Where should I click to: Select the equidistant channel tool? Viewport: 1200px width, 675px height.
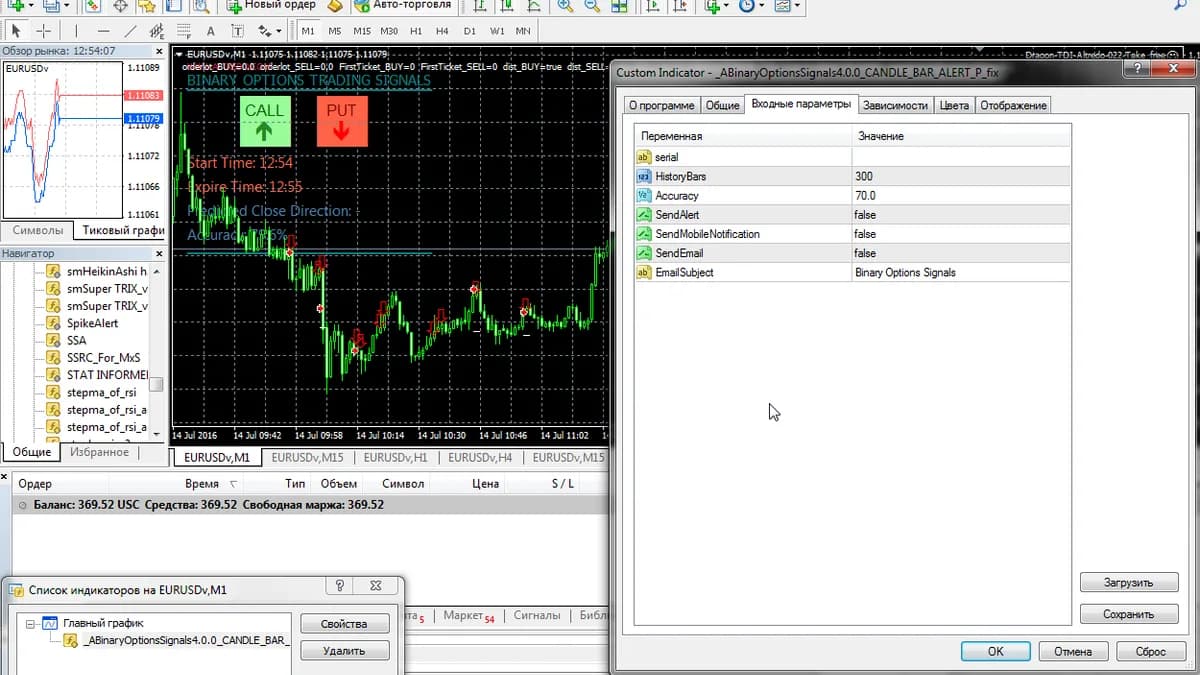[x=157, y=31]
